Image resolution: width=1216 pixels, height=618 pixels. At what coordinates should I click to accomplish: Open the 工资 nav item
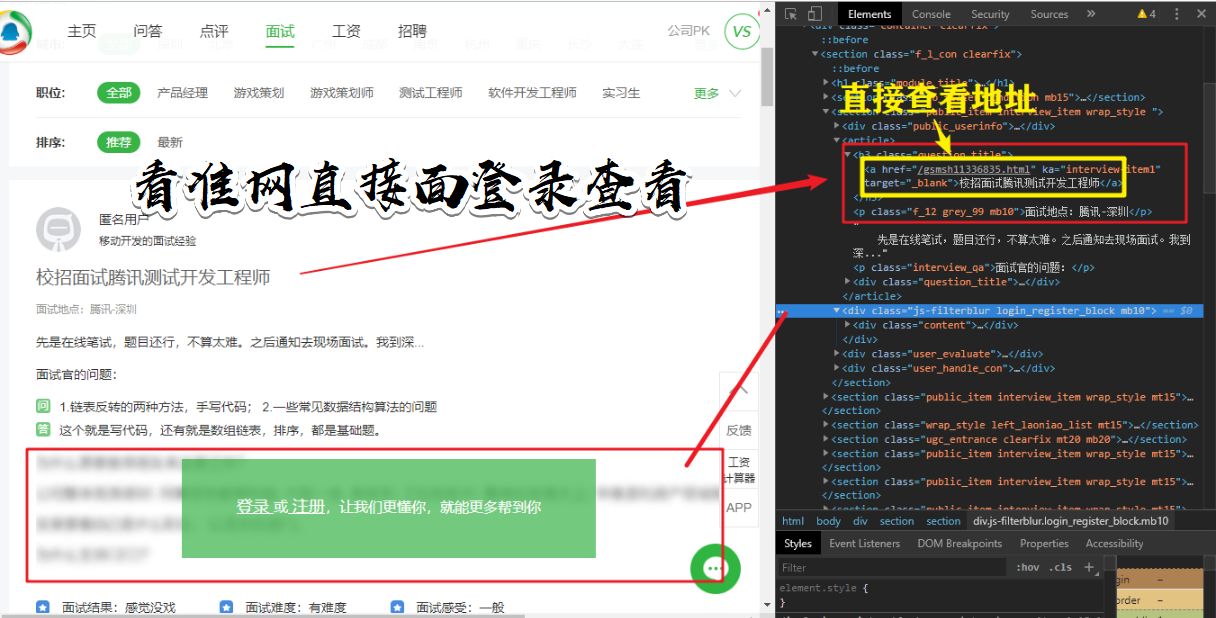tap(346, 31)
